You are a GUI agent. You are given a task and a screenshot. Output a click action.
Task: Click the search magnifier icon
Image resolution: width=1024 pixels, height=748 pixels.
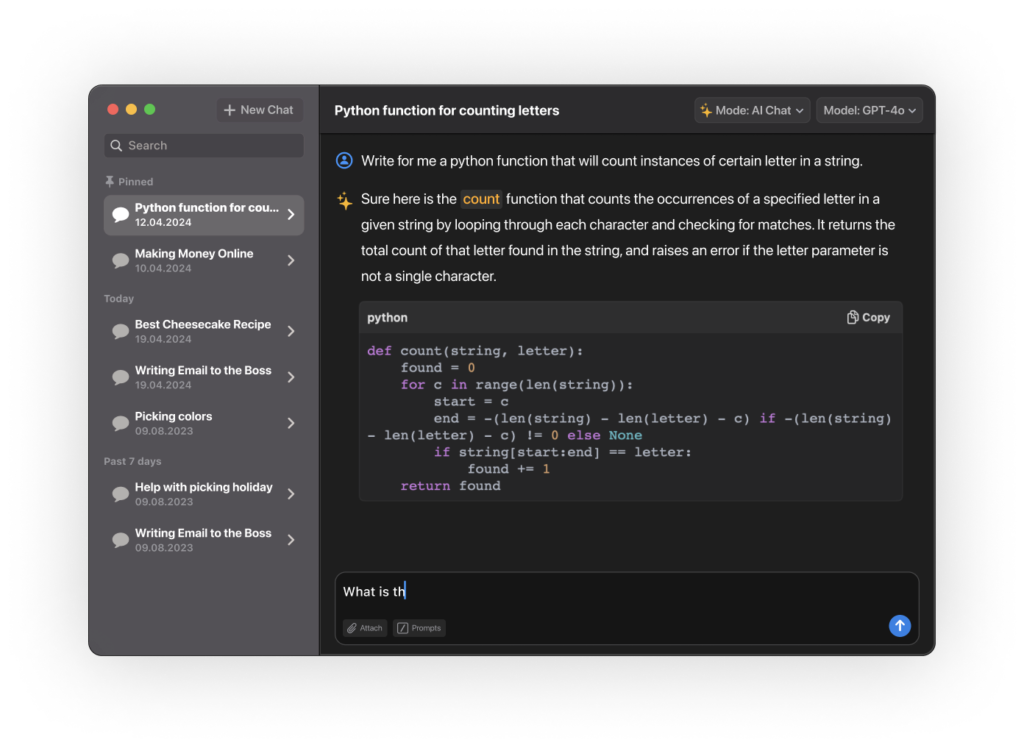tap(116, 146)
